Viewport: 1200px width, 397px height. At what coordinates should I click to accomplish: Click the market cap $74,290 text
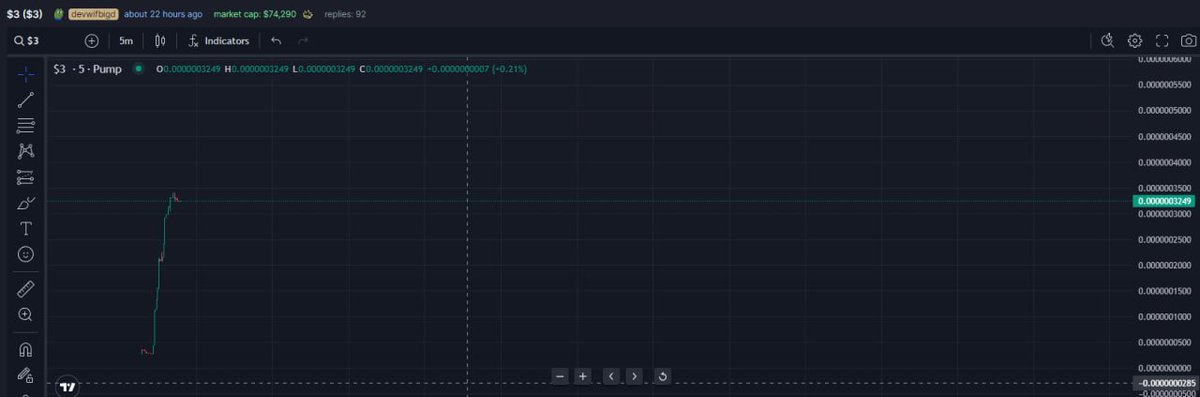coord(255,14)
